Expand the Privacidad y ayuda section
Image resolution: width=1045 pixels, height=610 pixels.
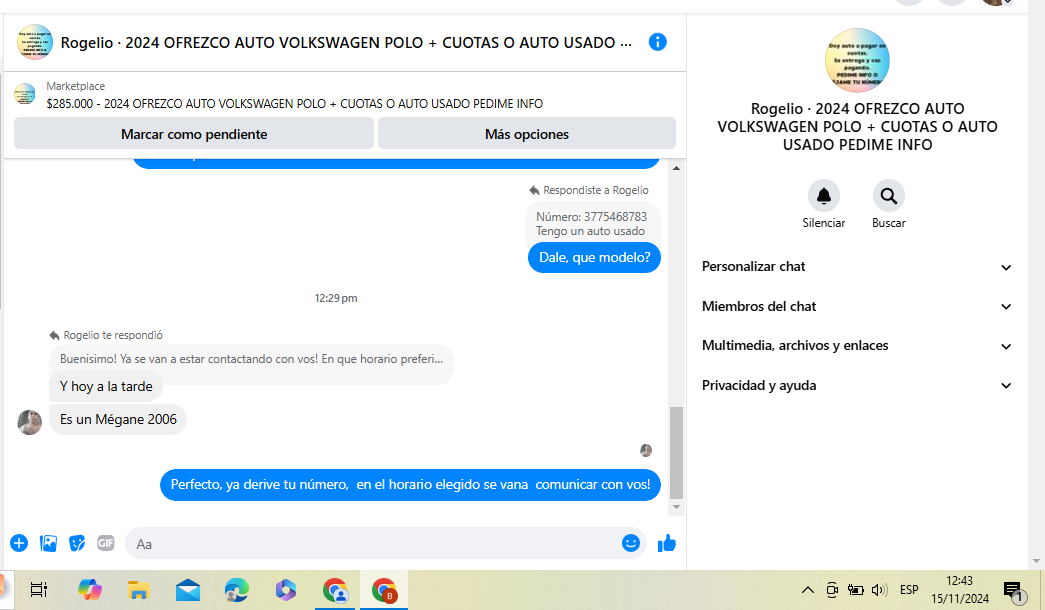[x=1006, y=386]
